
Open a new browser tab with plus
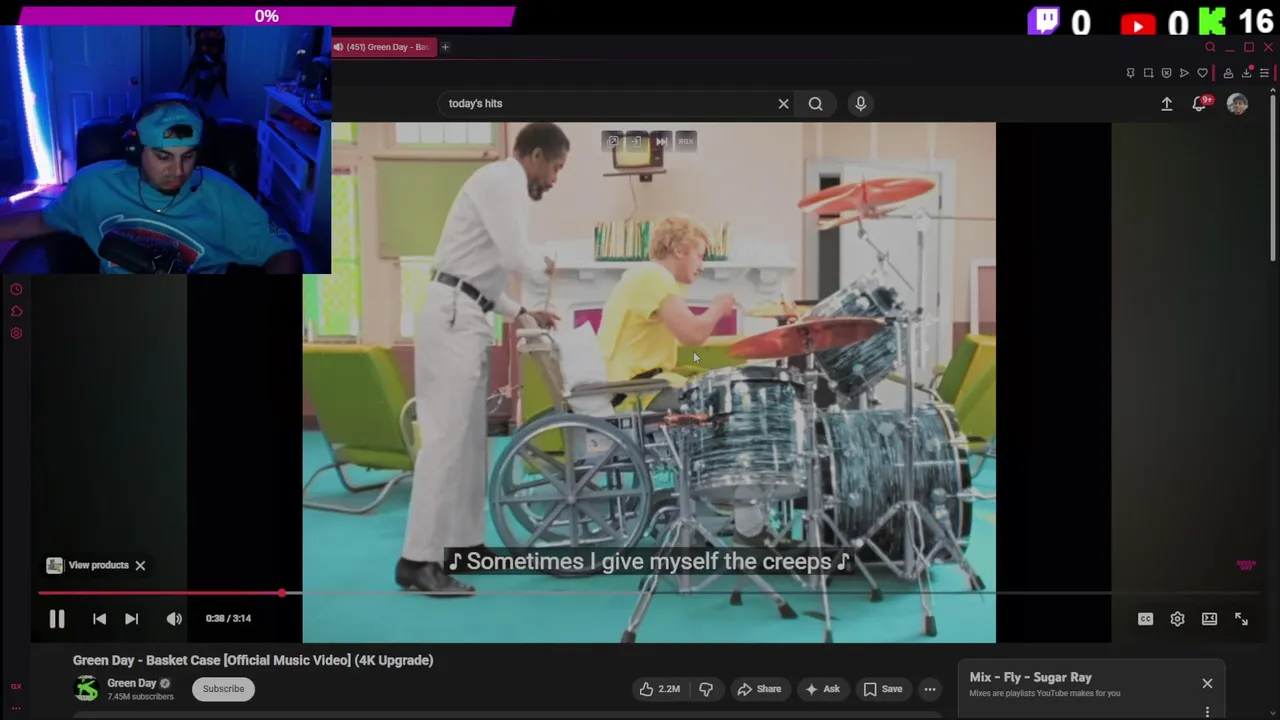tap(445, 47)
